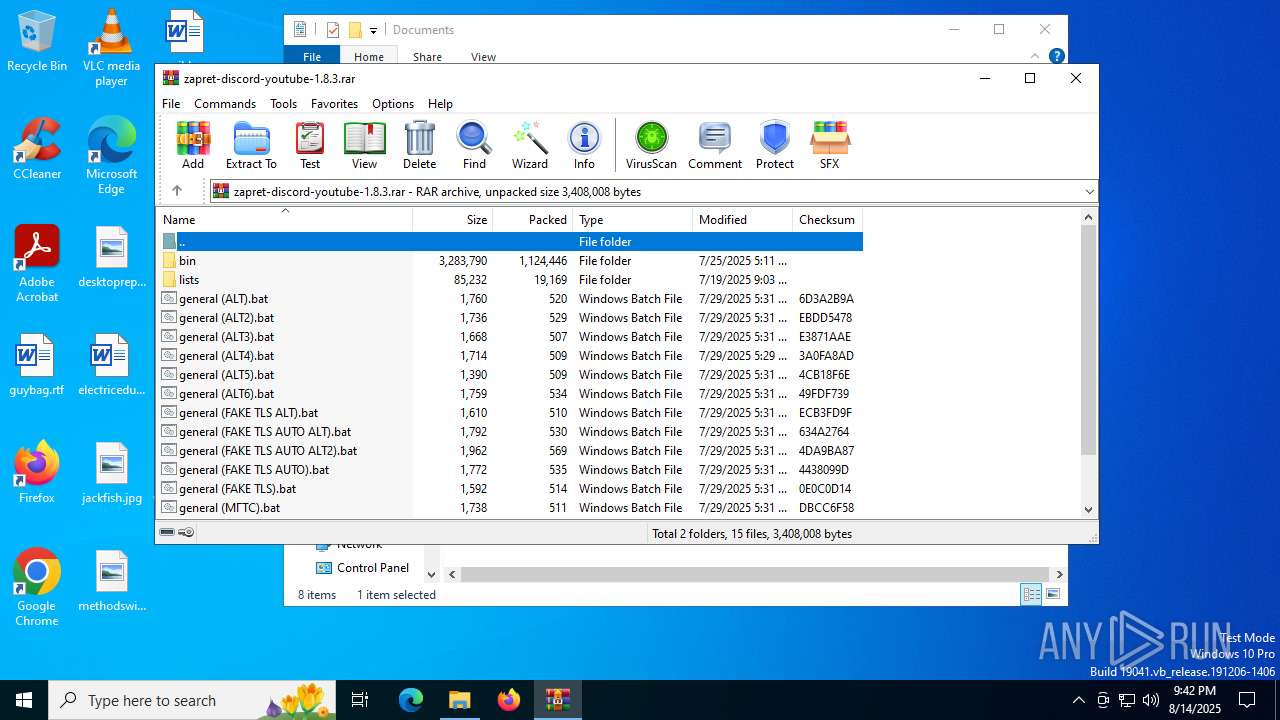Image resolution: width=1280 pixels, height=720 pixels.
Task: Click the Info toolbar icon
Action: (x=584, y=145)
